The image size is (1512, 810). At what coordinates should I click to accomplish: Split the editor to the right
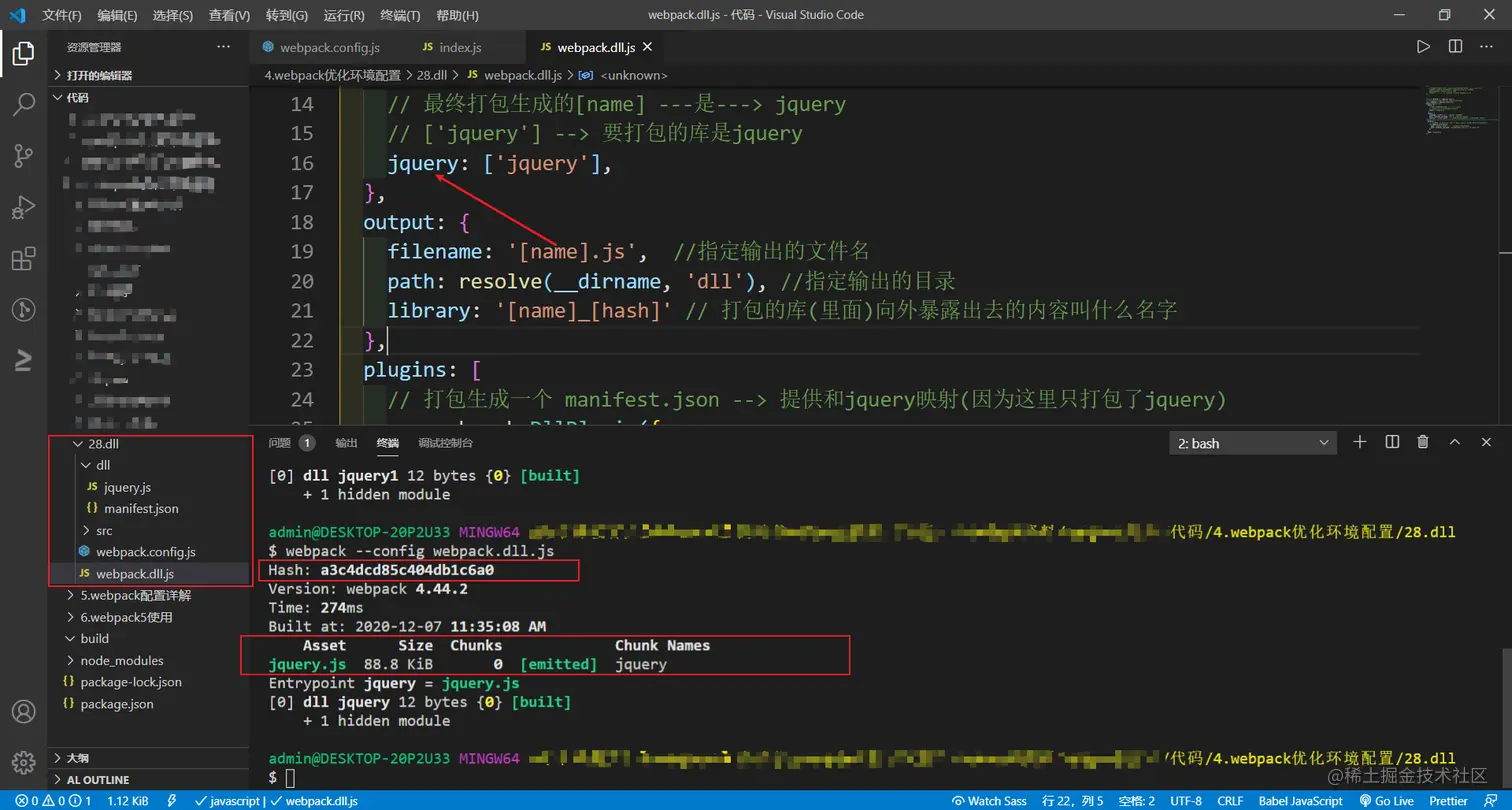(1456, 47)
